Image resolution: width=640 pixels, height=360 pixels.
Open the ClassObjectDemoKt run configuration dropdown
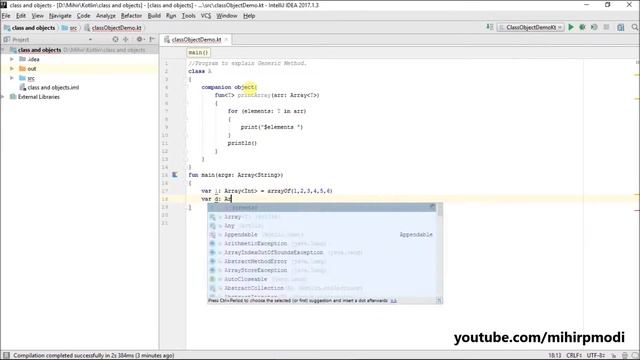[531, 27]
